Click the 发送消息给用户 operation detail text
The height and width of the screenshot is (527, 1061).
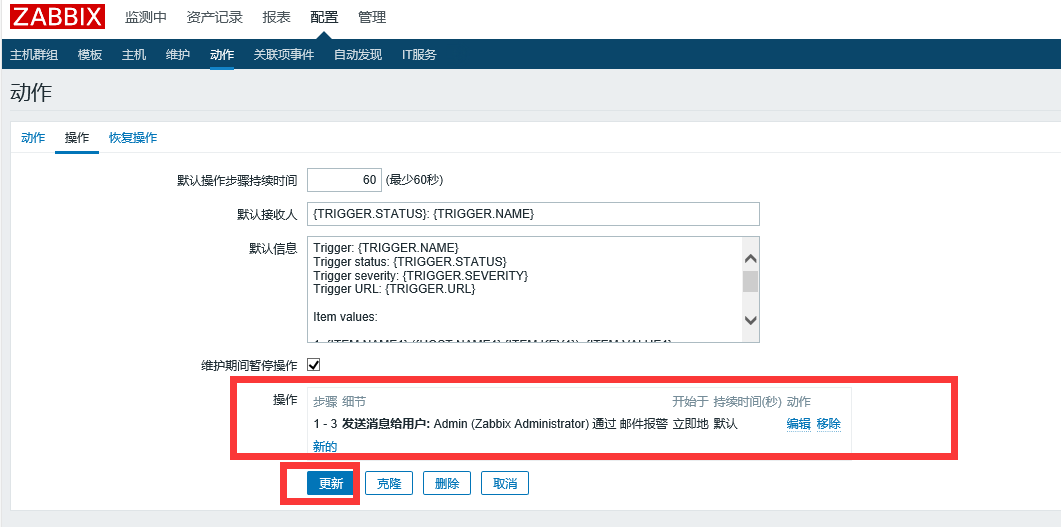coord(386,424)
